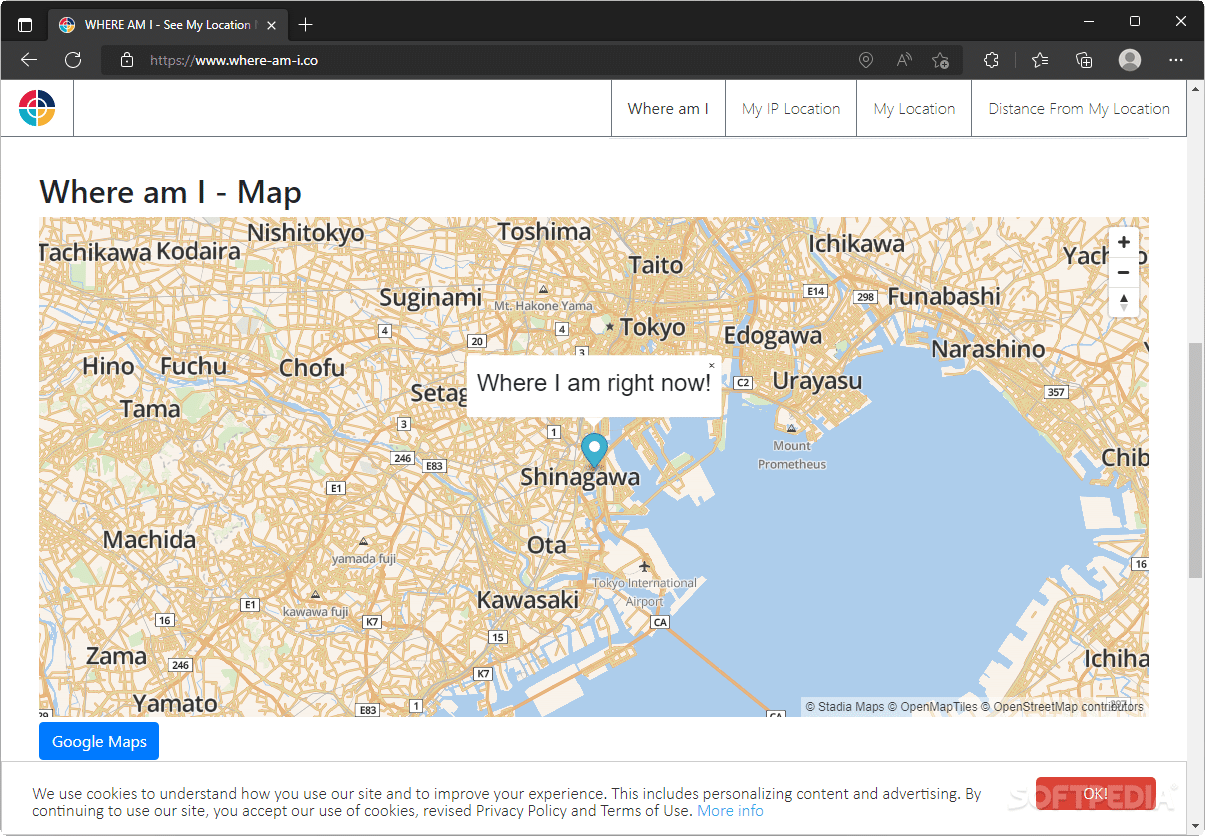1205x836 pixels.
Task: Click the Suginami label on map
Action: pyautogui.click(x=431, y=298)
